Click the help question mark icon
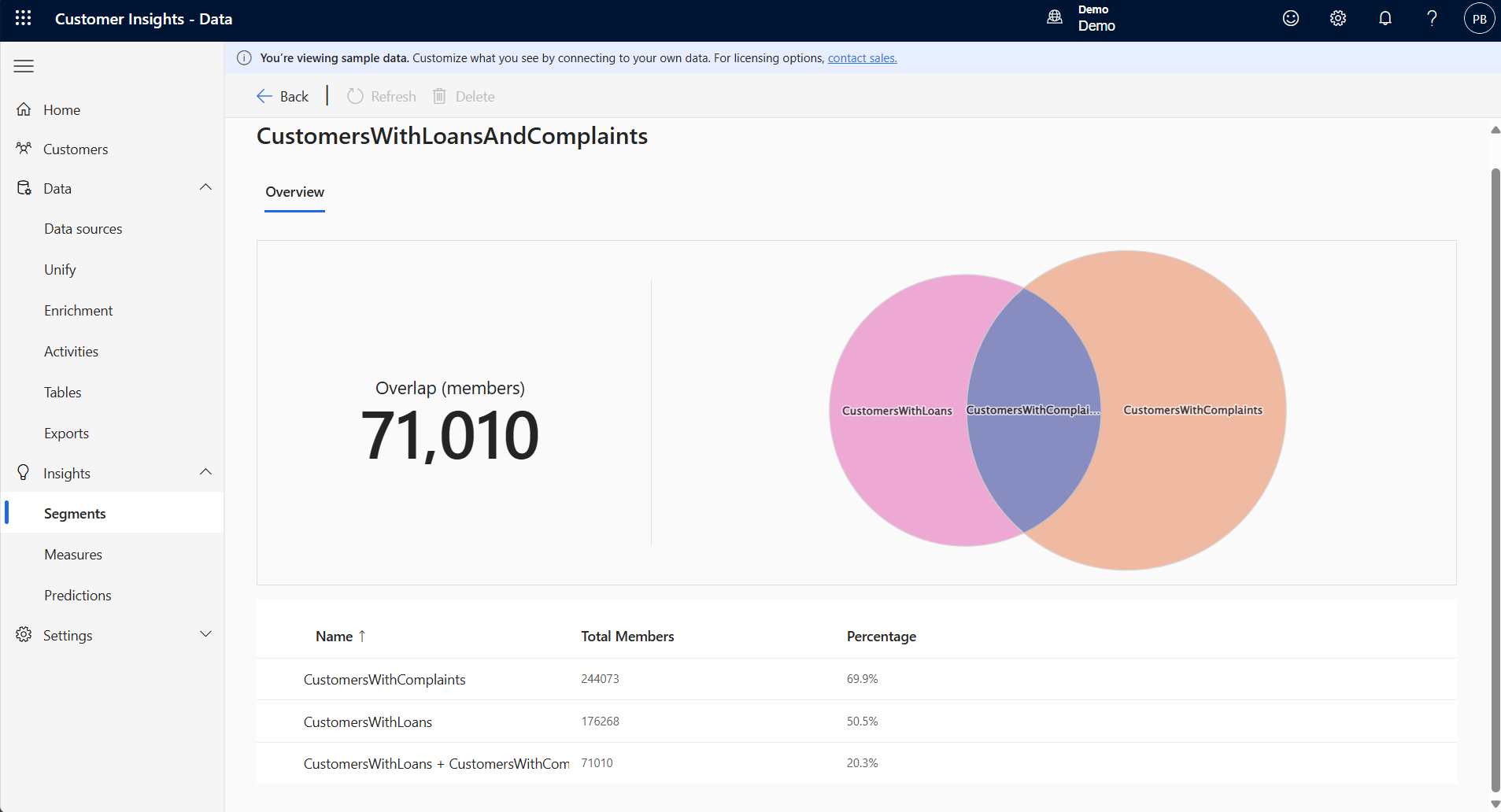 pyautogui.click(x=1432, y=18)
